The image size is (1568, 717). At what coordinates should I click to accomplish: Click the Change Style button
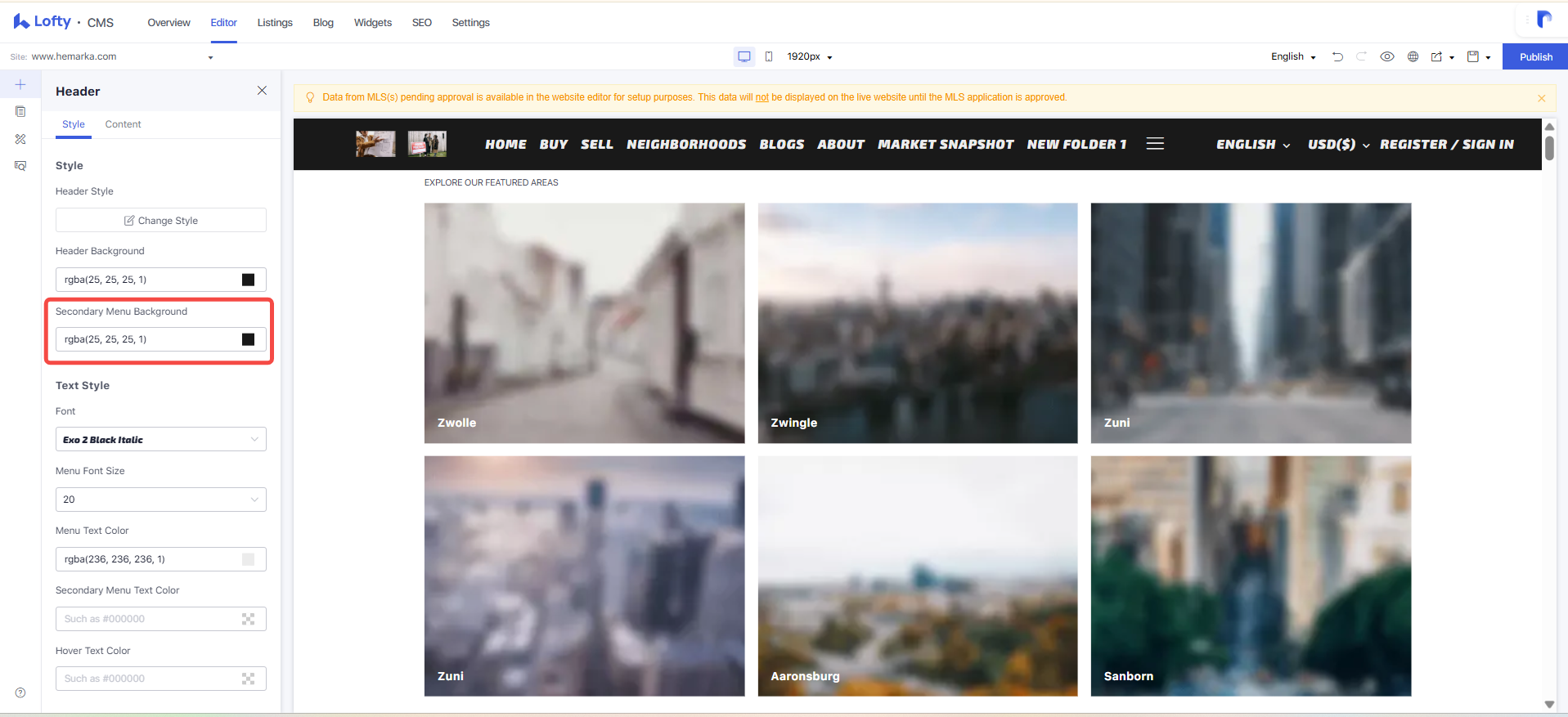[x=161, y=220]
